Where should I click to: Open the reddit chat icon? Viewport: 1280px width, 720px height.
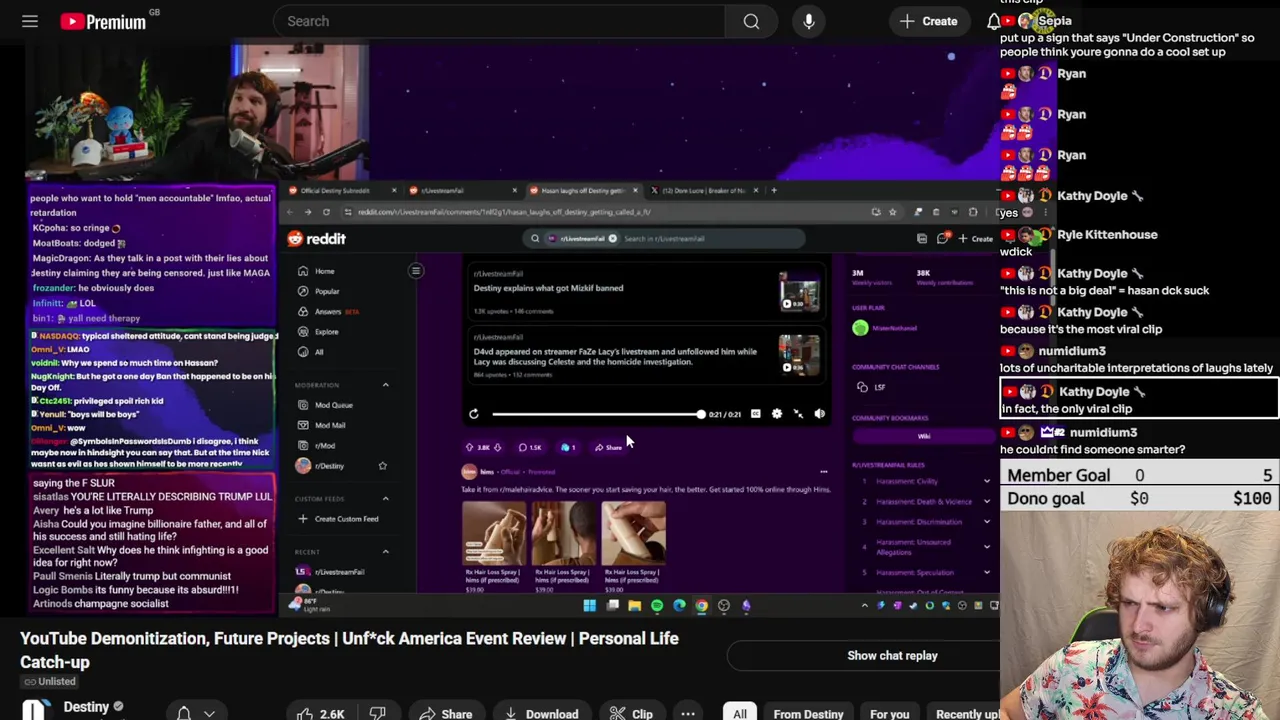(943, 239)
